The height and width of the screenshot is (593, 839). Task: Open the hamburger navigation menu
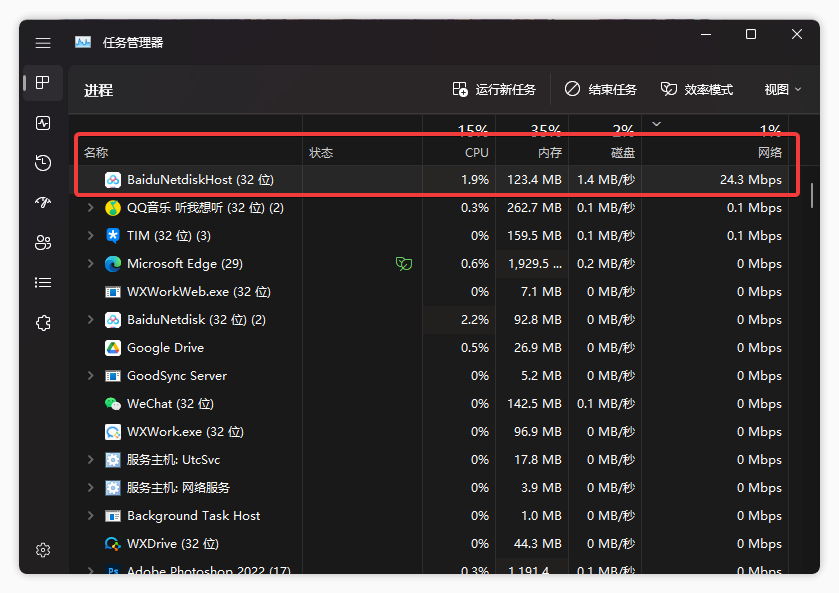tap(43, 43)
